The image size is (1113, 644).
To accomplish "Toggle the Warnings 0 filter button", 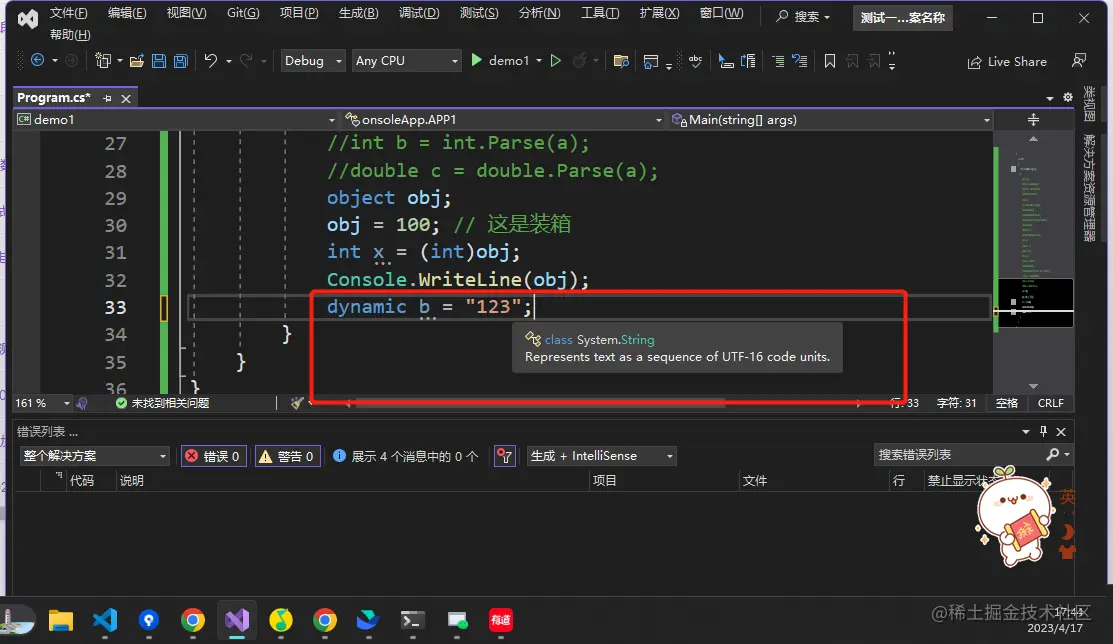I will tap(287, 456).
